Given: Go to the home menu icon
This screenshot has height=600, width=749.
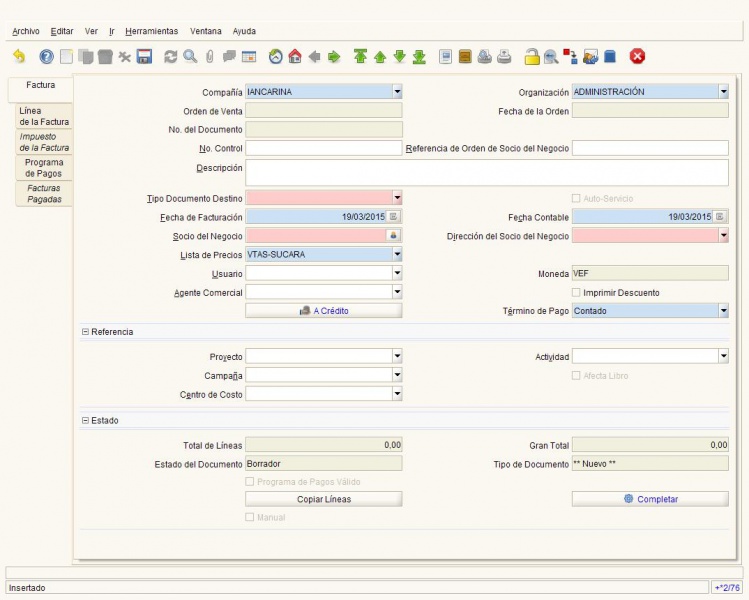Looking at the screenshot, I should coord(294,57).
